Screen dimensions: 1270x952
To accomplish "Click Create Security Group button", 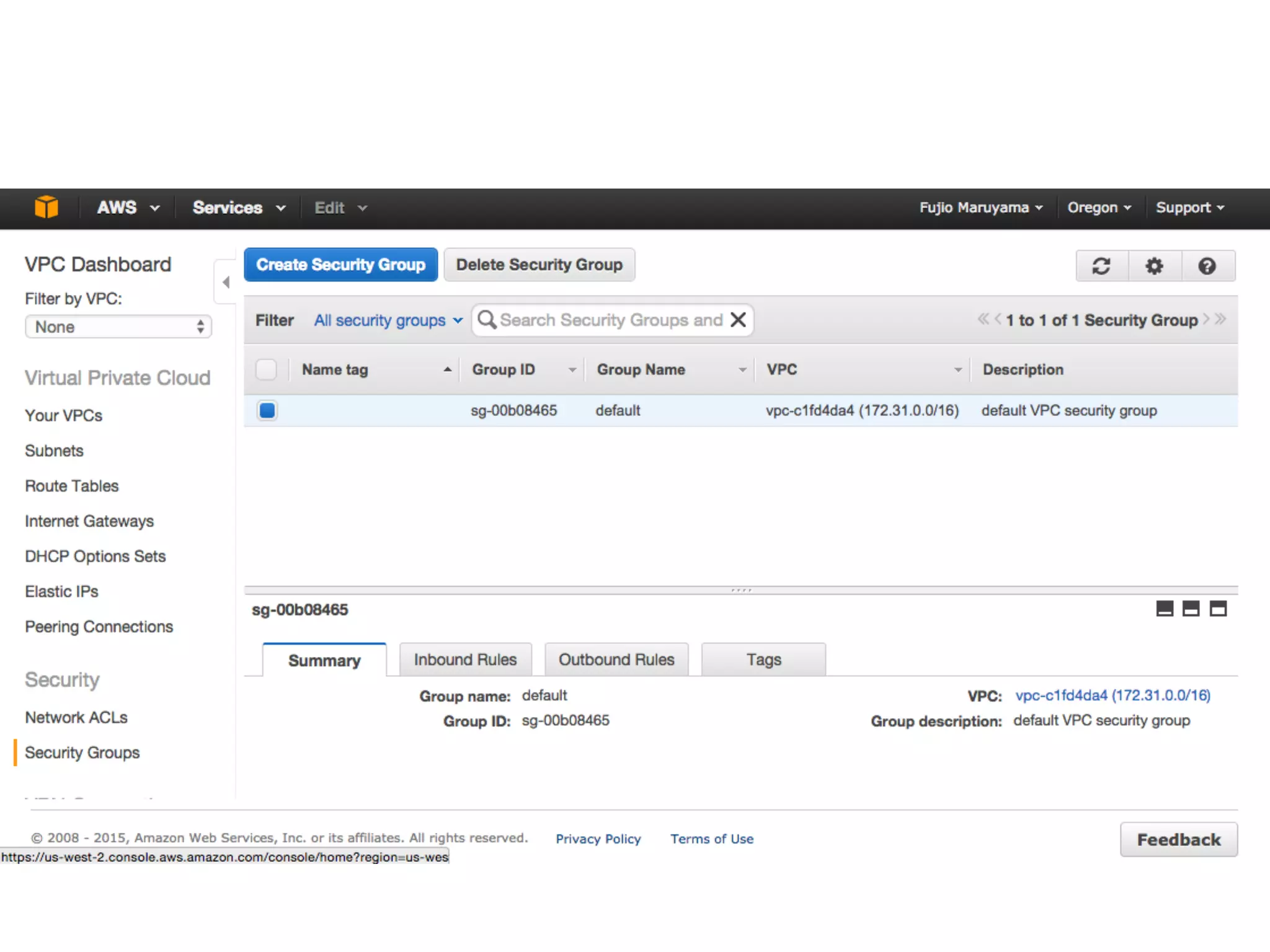I will tap(340, 265).
